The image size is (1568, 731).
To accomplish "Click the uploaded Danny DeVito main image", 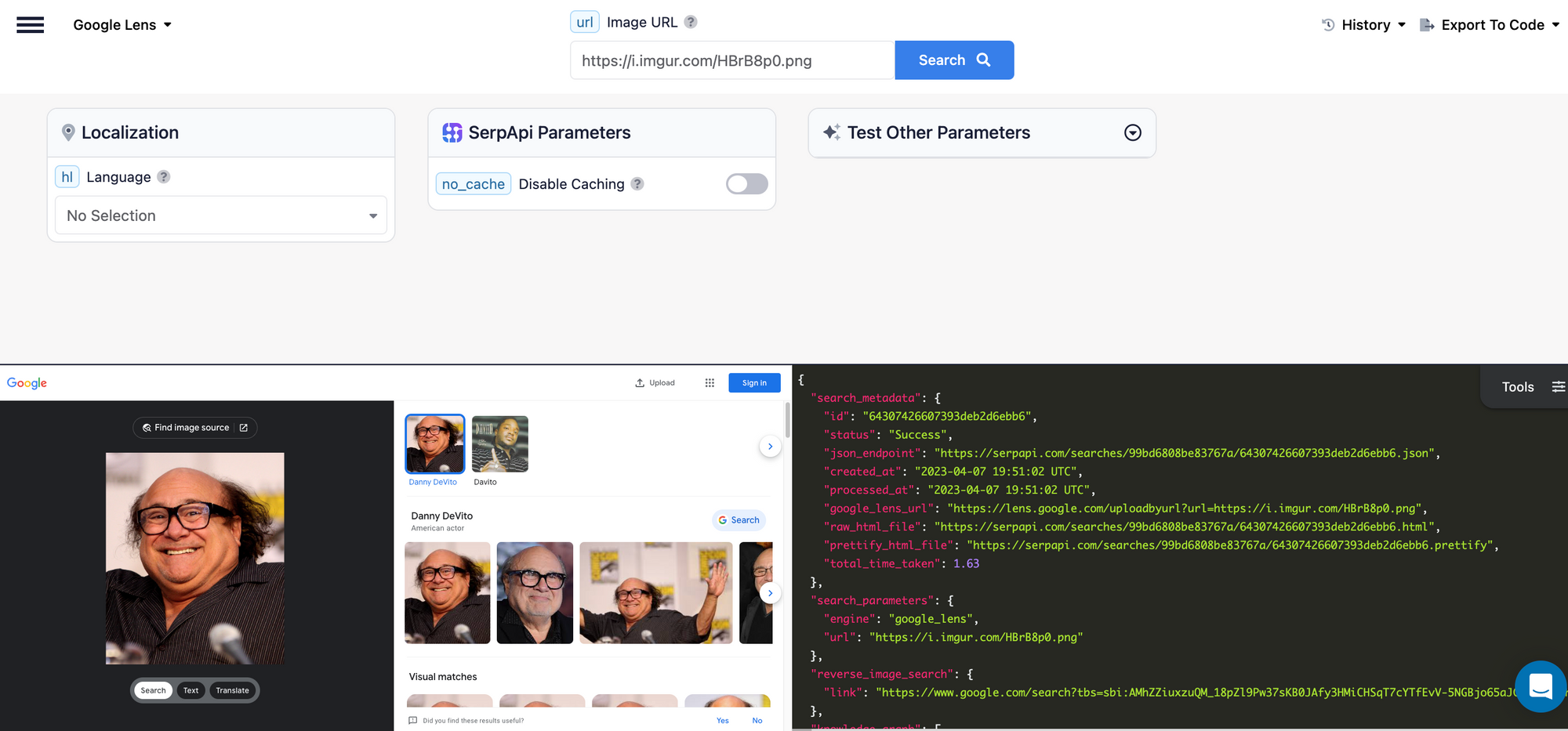I will pyautogui.click(x=195, y=559).
